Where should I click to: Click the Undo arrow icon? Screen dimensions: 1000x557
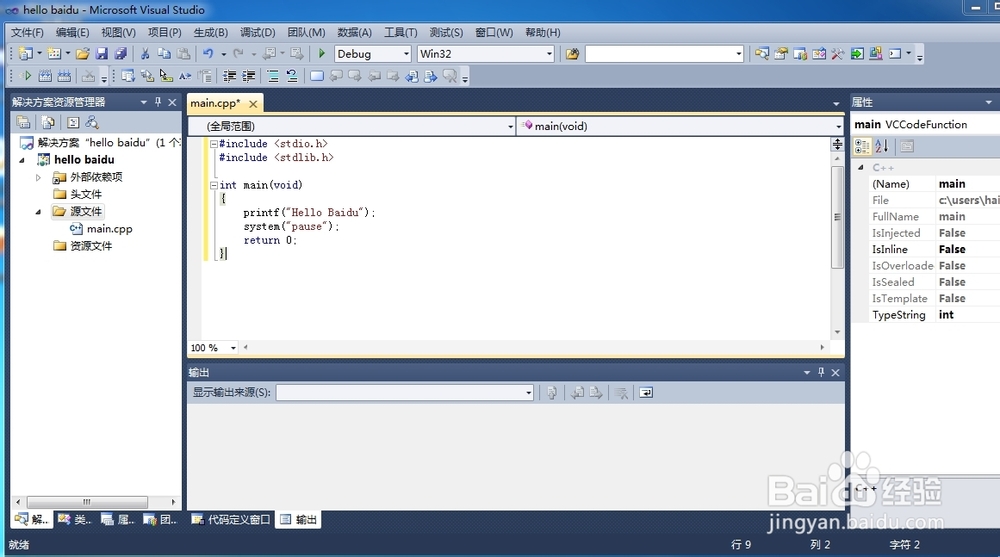tap(208, 54)
